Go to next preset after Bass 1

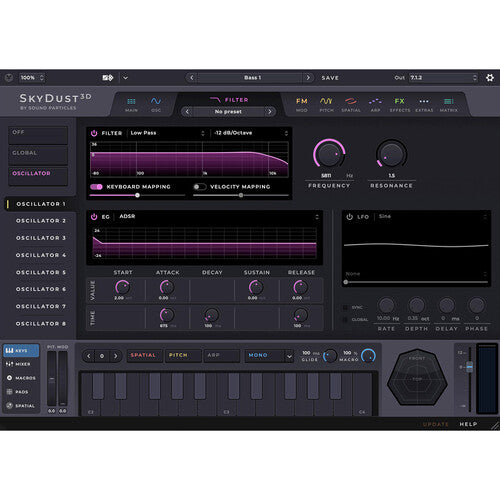308,78
